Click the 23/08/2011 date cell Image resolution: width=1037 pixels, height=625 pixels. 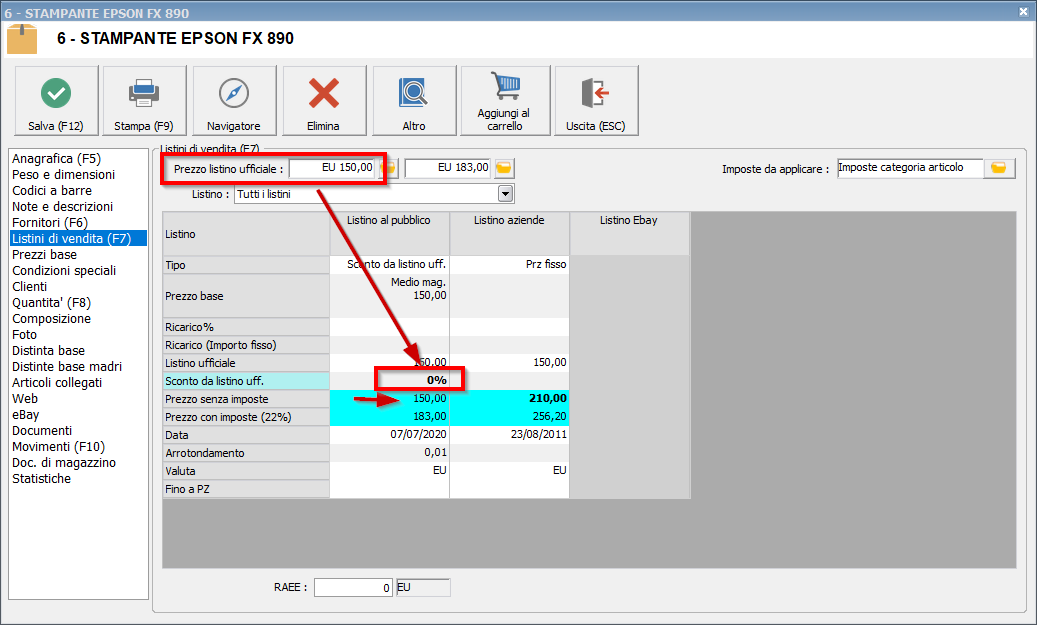point(509,435)
